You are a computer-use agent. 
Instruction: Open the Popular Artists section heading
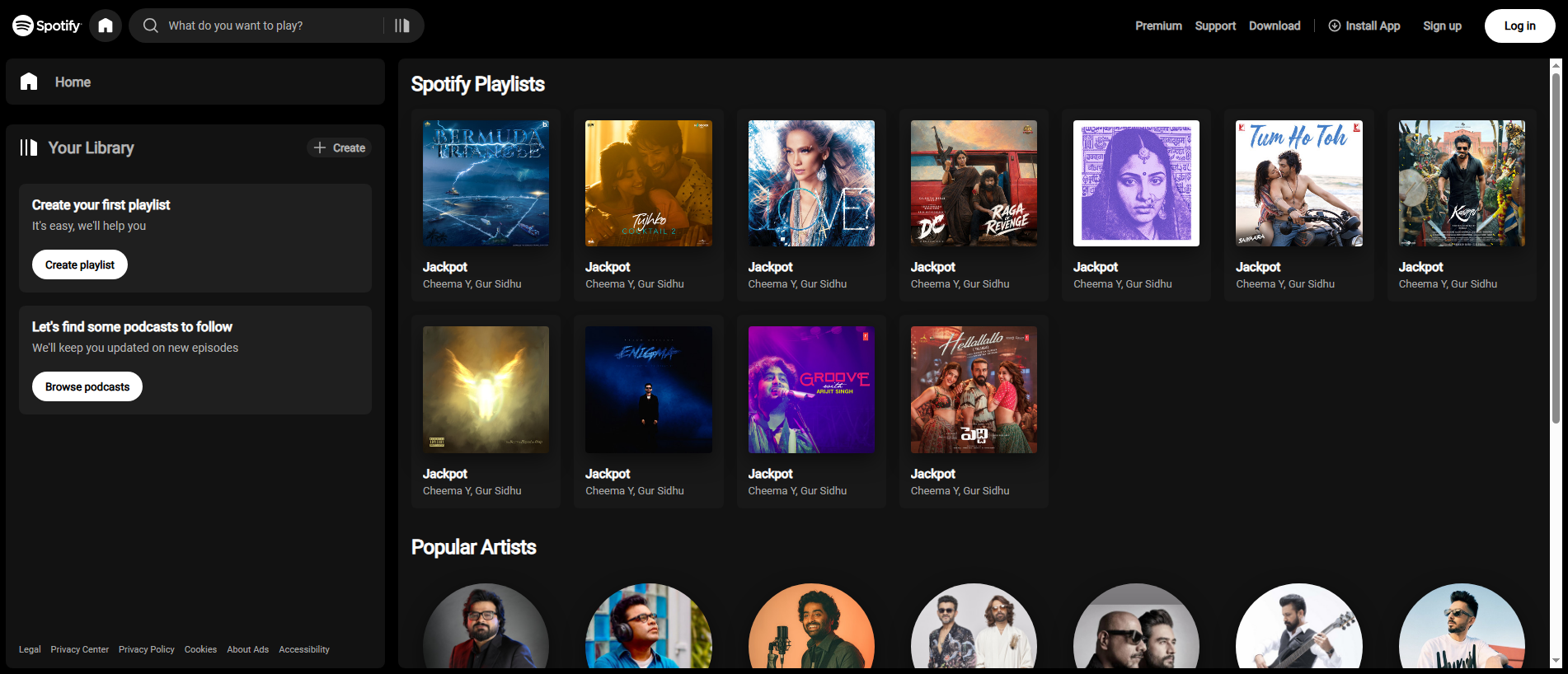(x=473, y=547)
